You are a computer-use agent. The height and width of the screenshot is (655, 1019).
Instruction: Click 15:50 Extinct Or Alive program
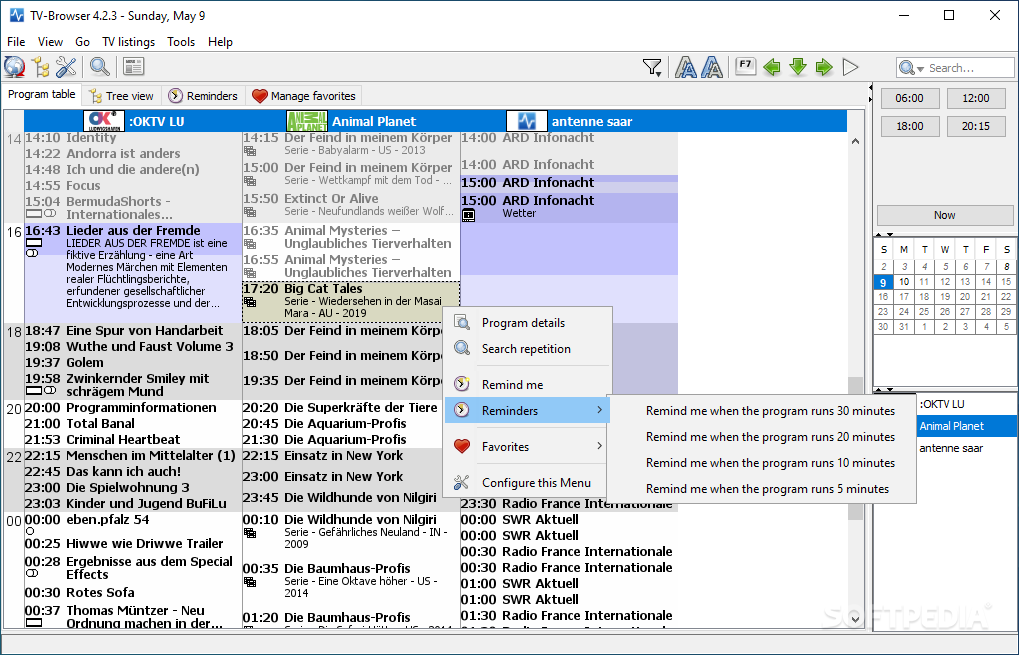(x=351, y=205)
